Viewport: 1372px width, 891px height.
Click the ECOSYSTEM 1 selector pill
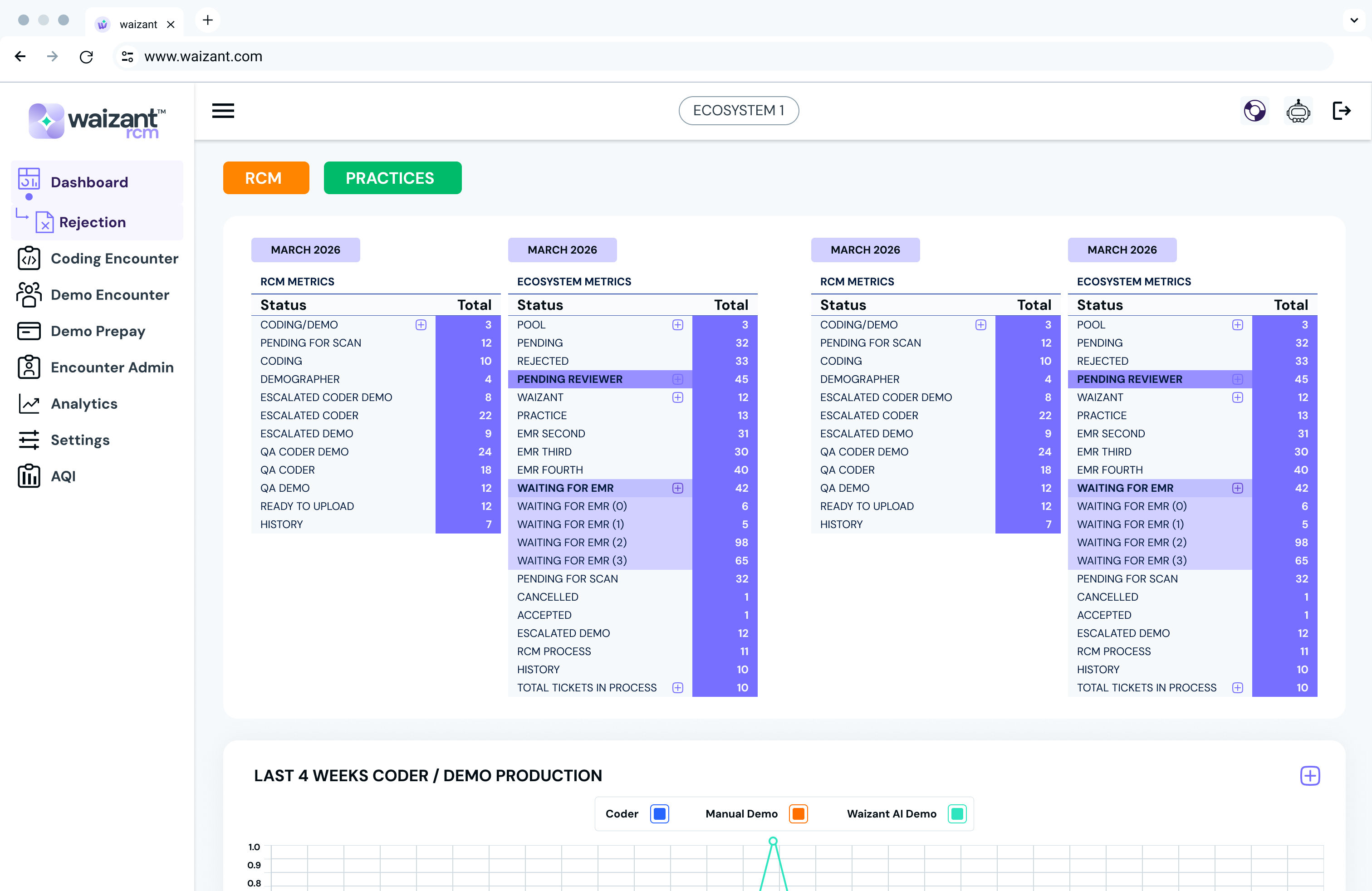tap(739, 111)
